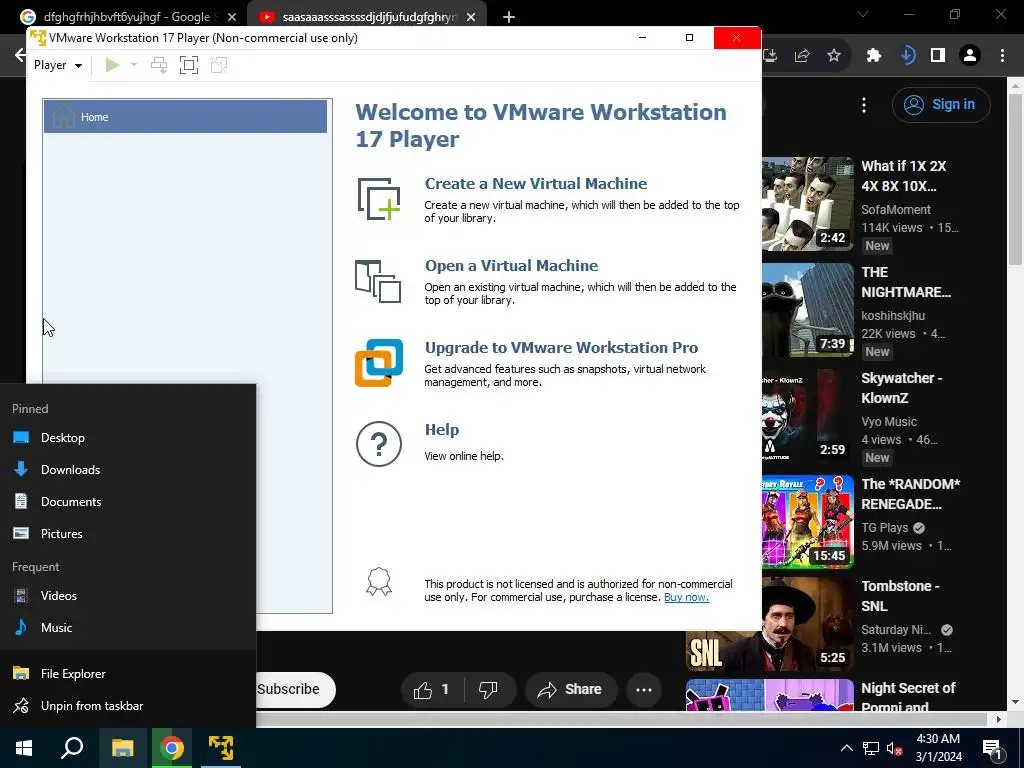Open Desktop from the jump list
This screenshot has height=768, width=1024.
click(128, 438)
